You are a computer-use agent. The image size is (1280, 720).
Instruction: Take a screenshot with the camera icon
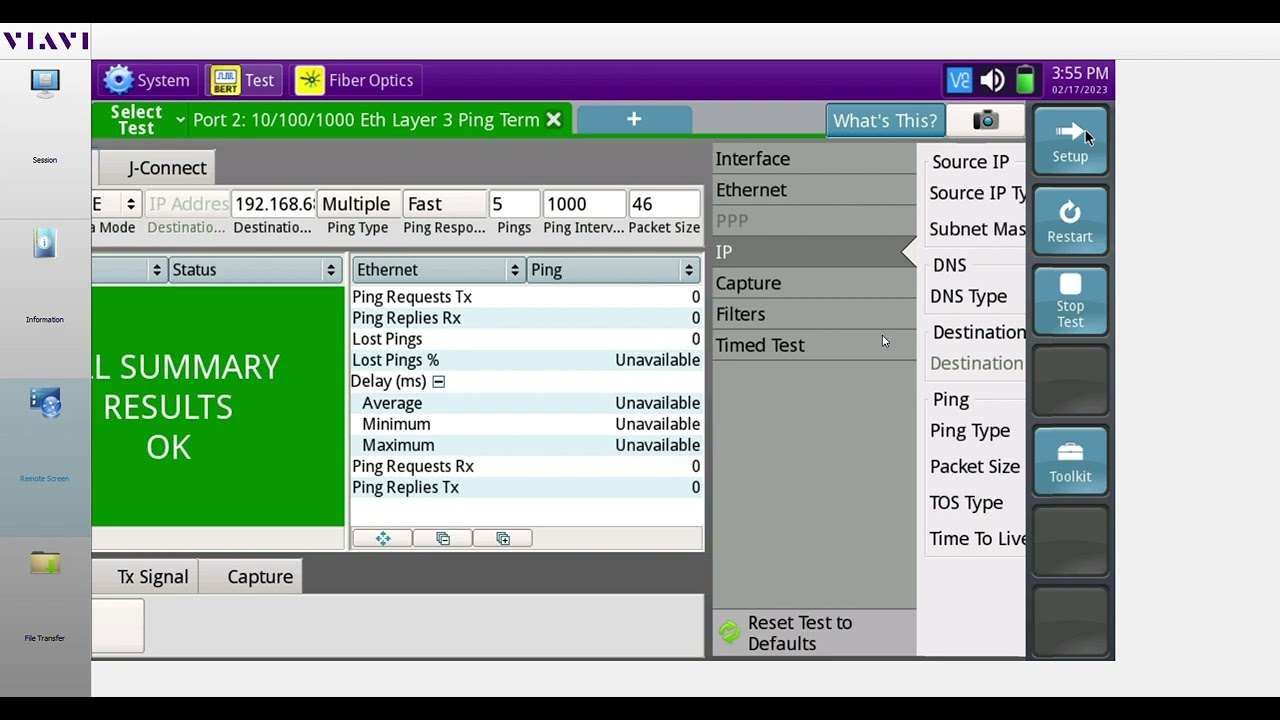[x=985, y=120]
